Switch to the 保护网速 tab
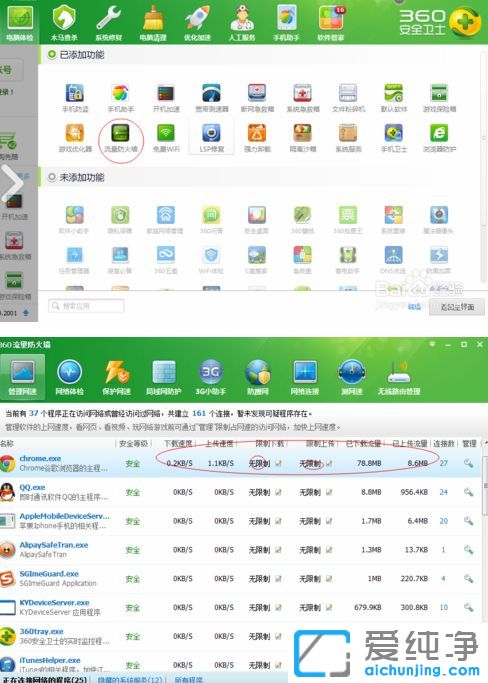 point(116,377)
